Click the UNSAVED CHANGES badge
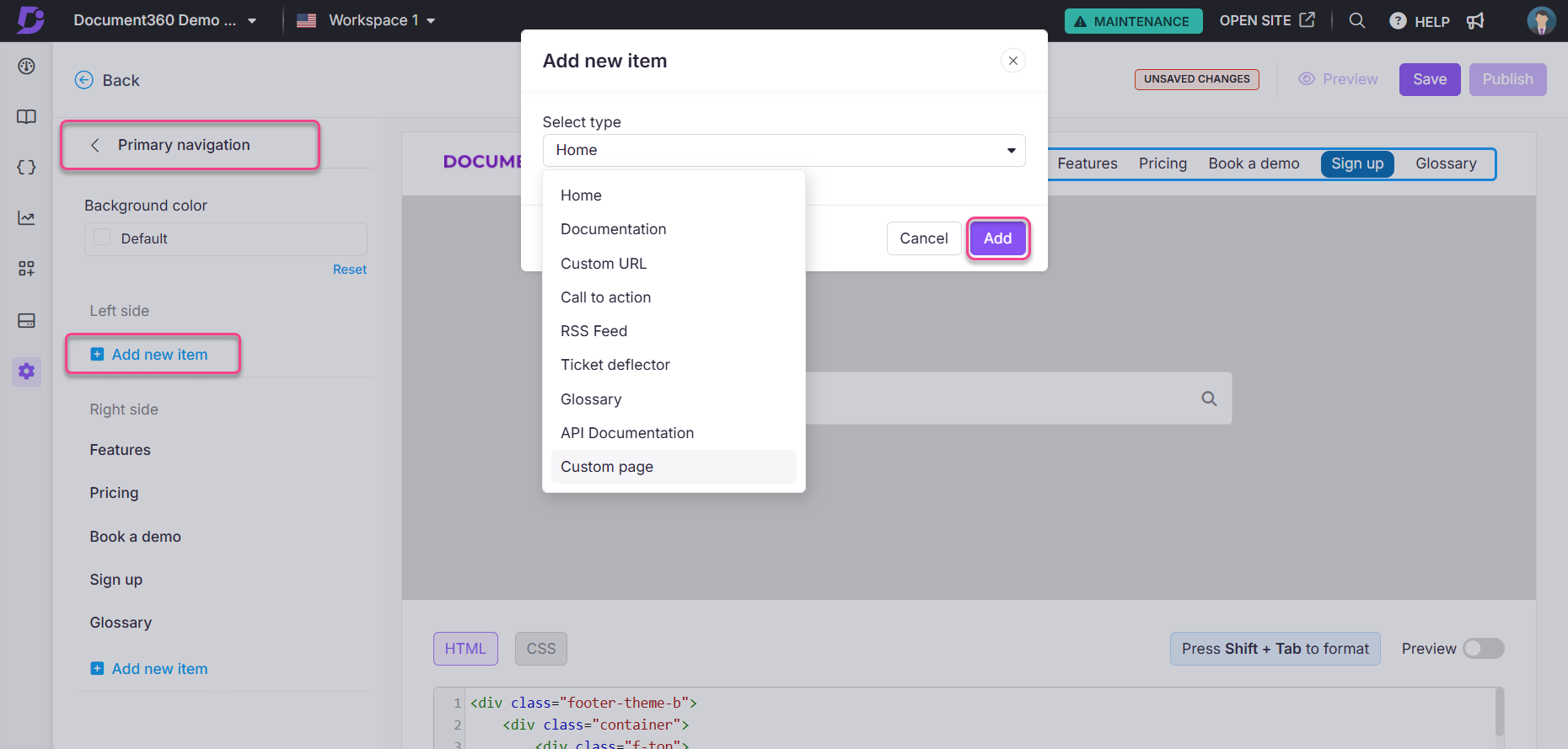Viewport: 1568px width, 749px height. coord(1197,79)
